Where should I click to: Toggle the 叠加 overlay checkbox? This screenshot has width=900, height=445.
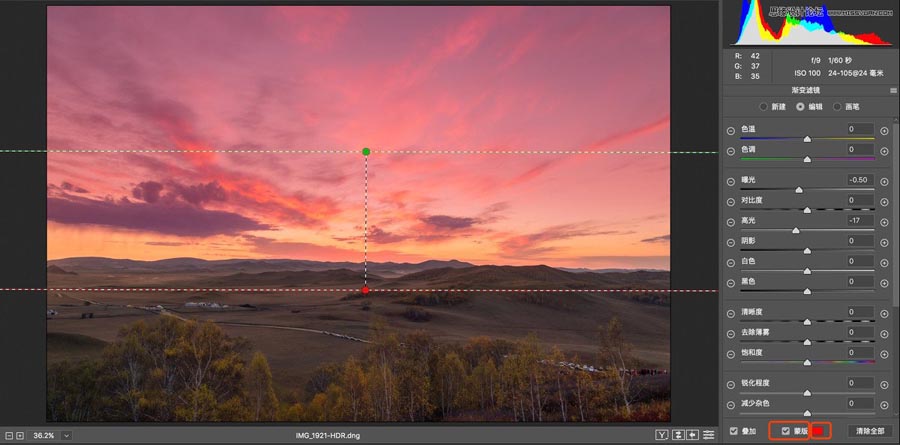(735, 431)
